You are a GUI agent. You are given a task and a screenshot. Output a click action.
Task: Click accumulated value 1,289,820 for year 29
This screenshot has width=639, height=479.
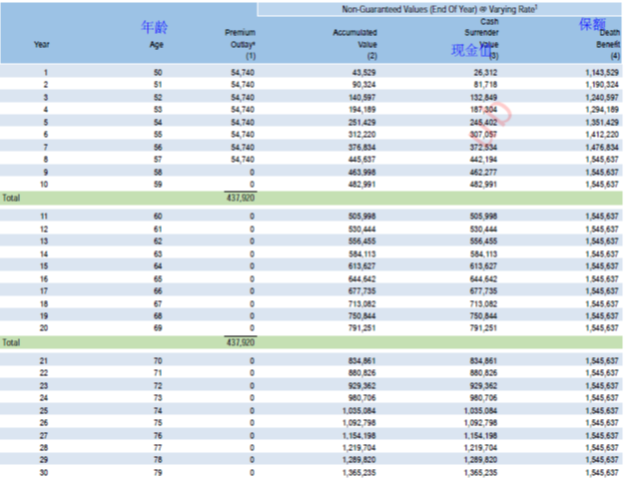tap(359, 460)
